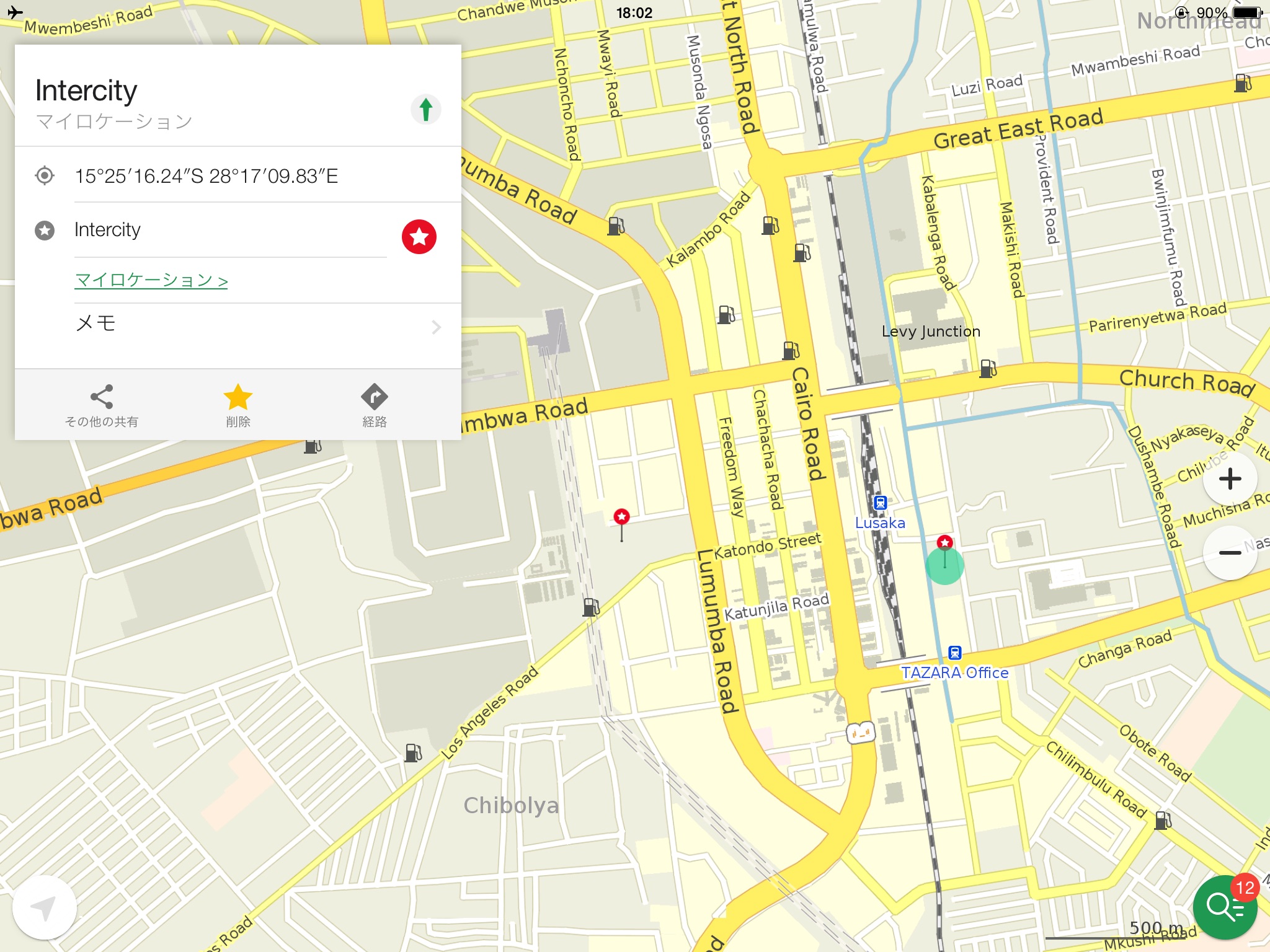The width and height of the screenshot is (1270, 952).
Task: Tap the Levy Junction map label
Action: click(931, 332)
